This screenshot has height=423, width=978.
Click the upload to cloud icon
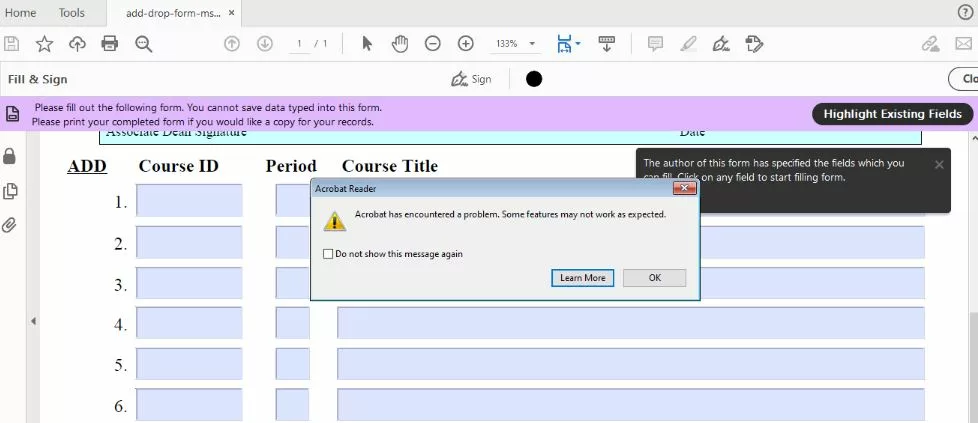77,44
